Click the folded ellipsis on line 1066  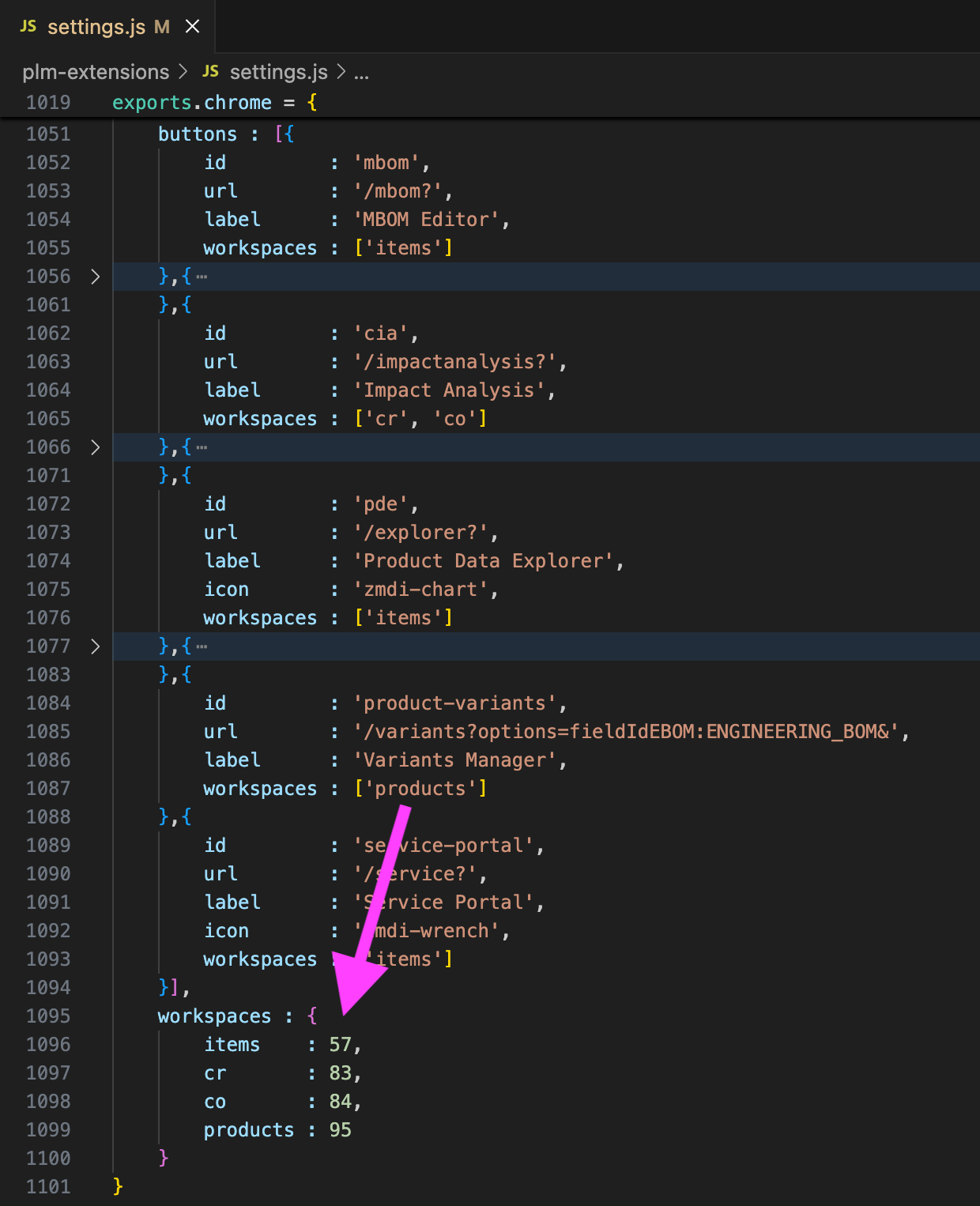tap(202, 447)
